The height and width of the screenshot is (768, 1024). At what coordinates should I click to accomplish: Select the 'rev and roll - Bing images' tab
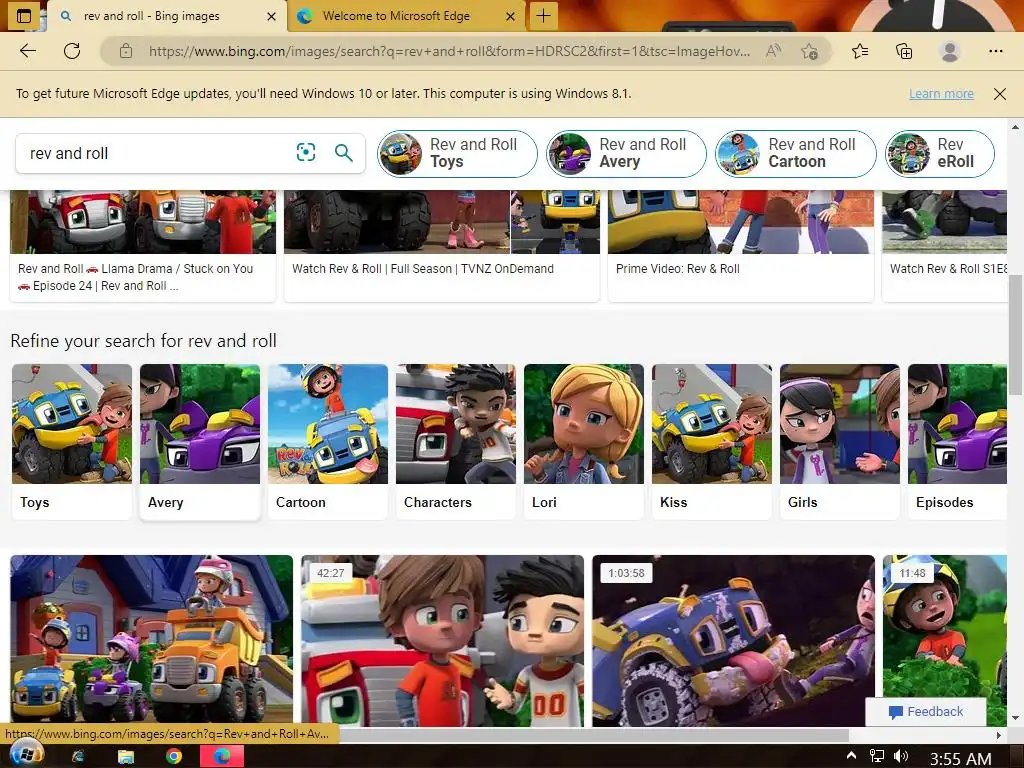[166, 16]
